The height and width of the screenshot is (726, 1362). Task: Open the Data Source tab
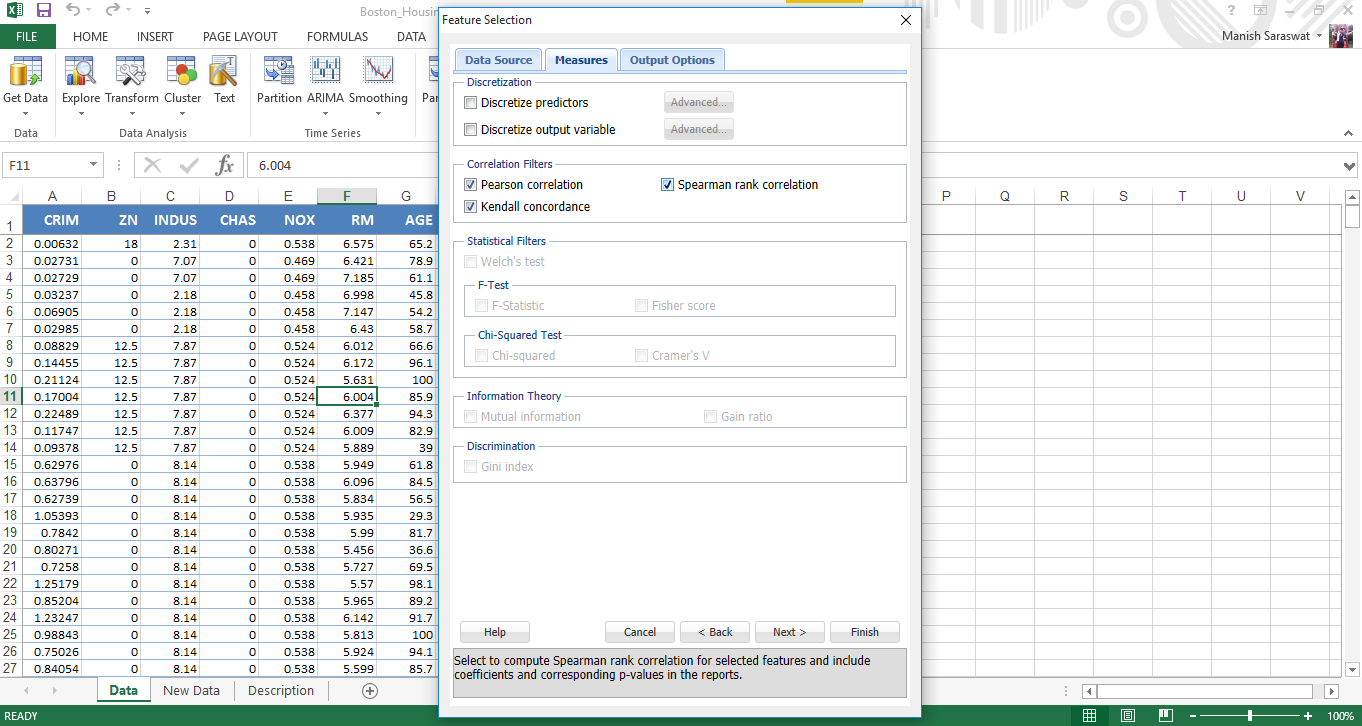498,60
